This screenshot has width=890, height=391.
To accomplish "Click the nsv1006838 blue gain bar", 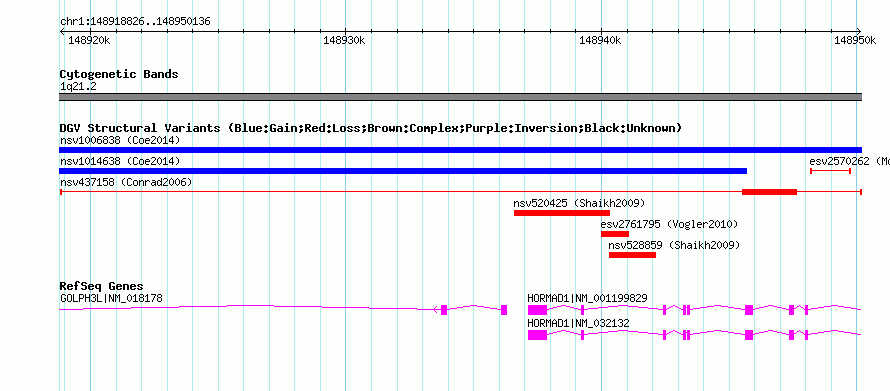I will [460, 150].
